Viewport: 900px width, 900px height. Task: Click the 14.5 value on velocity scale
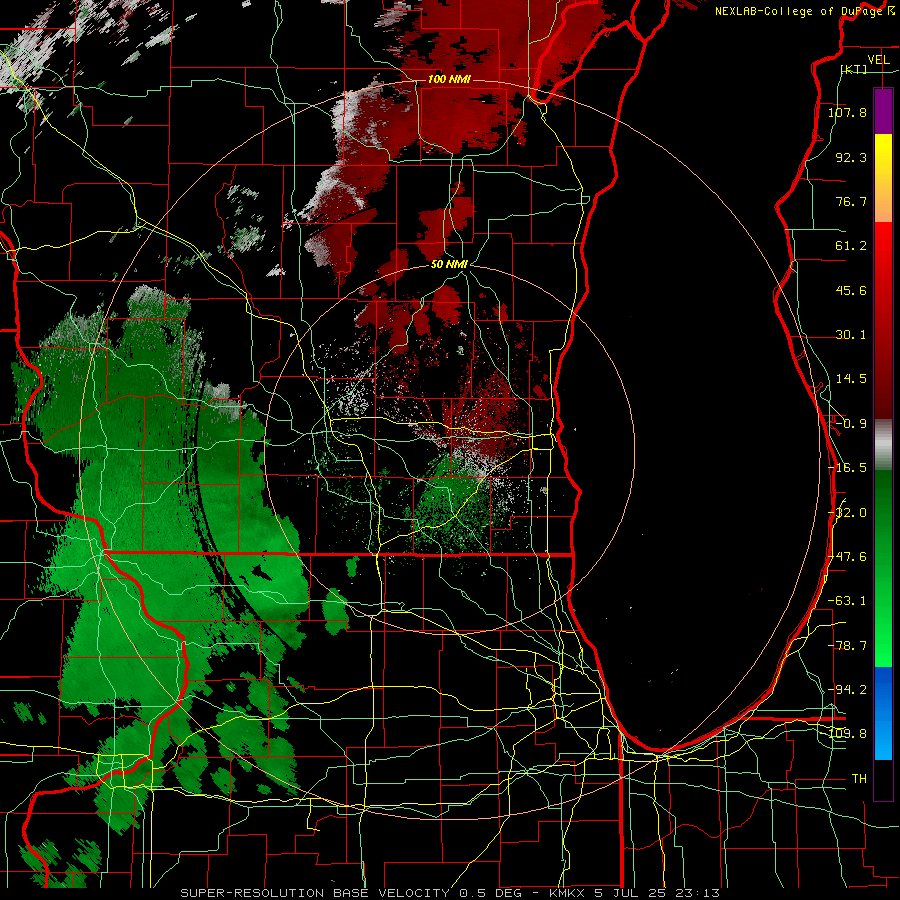(851, 379)
